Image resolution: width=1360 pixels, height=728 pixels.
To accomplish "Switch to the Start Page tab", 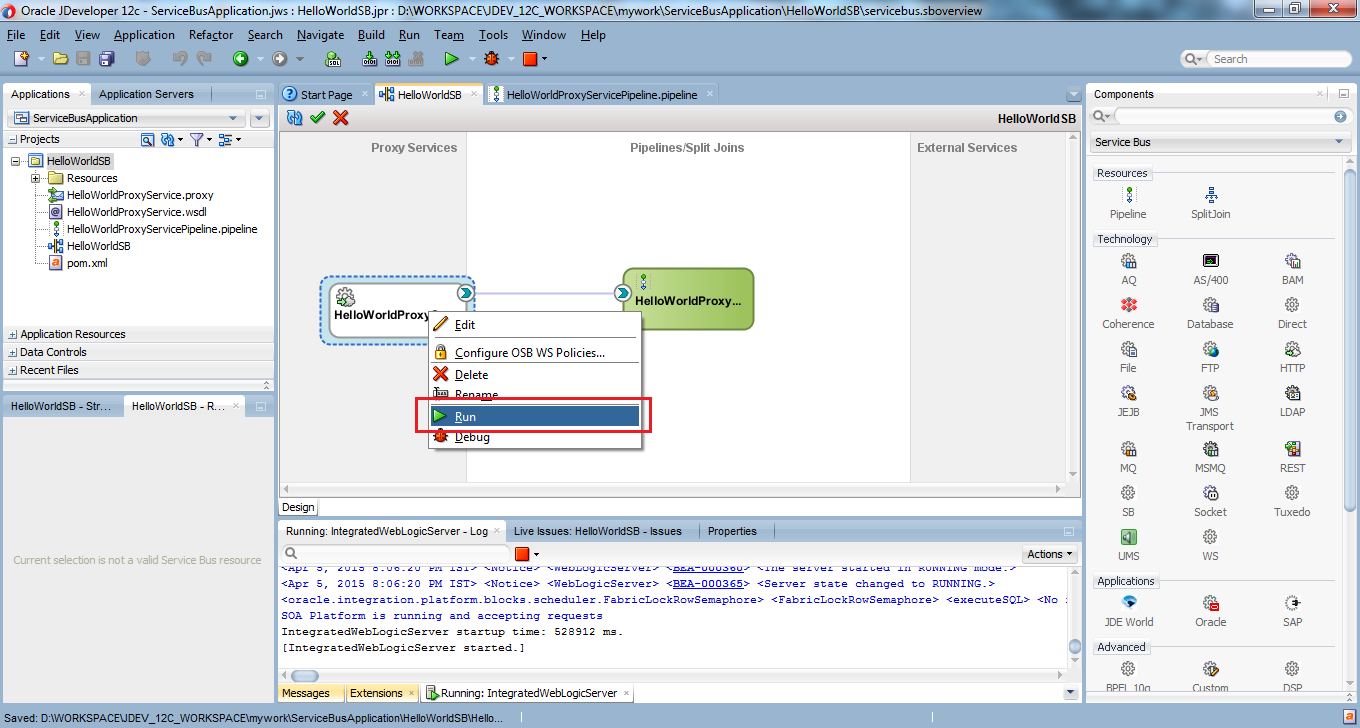I will tap(326, 95).
